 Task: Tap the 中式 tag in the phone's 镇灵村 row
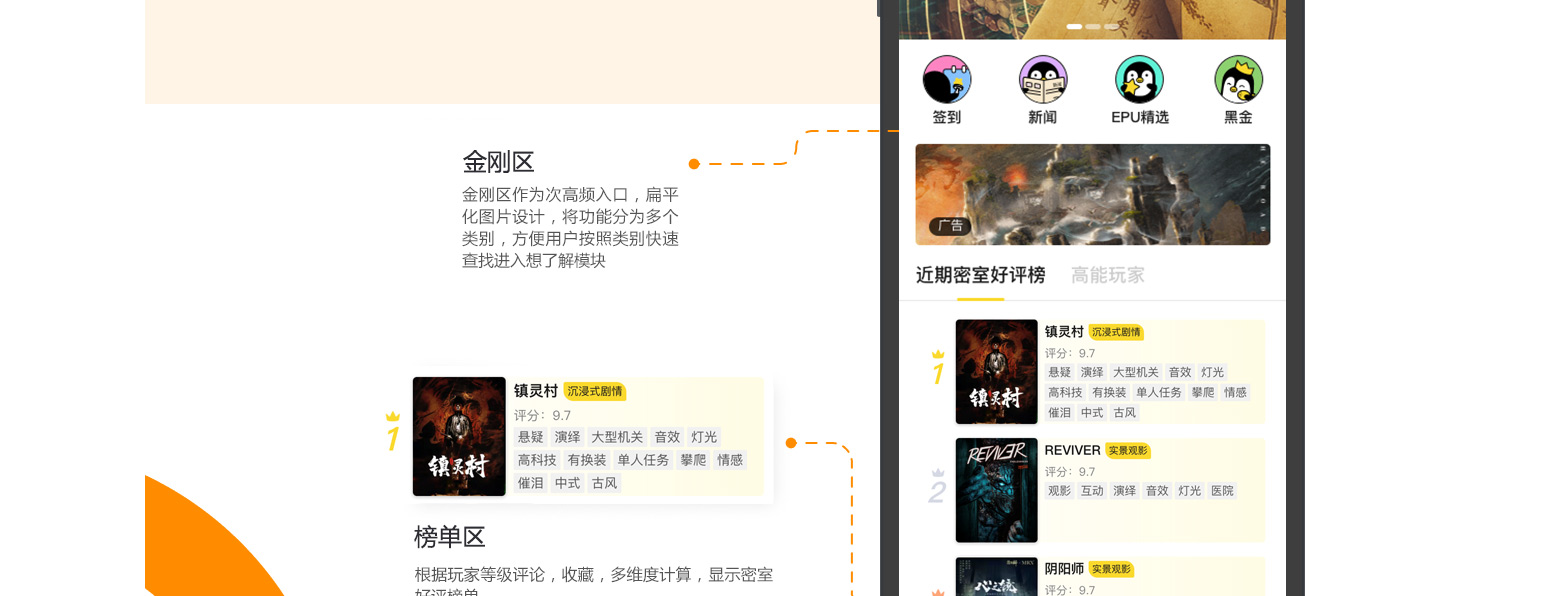click(1092, 412)
